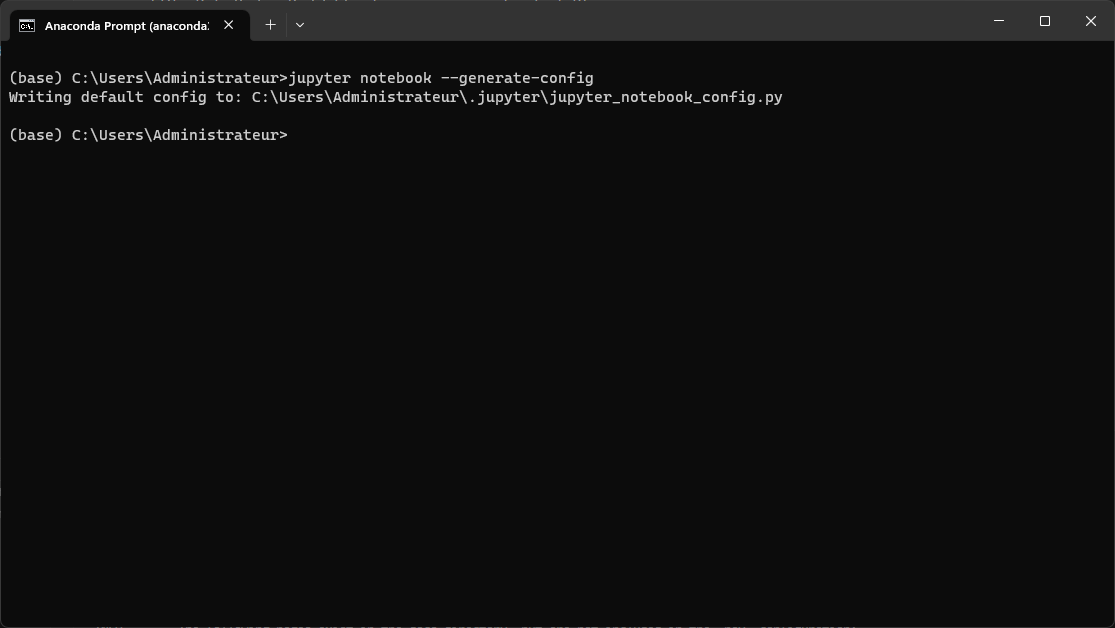Click the current prompt after Administrateur>
The height and width of the screenshot is (628, 1115).
293,135
